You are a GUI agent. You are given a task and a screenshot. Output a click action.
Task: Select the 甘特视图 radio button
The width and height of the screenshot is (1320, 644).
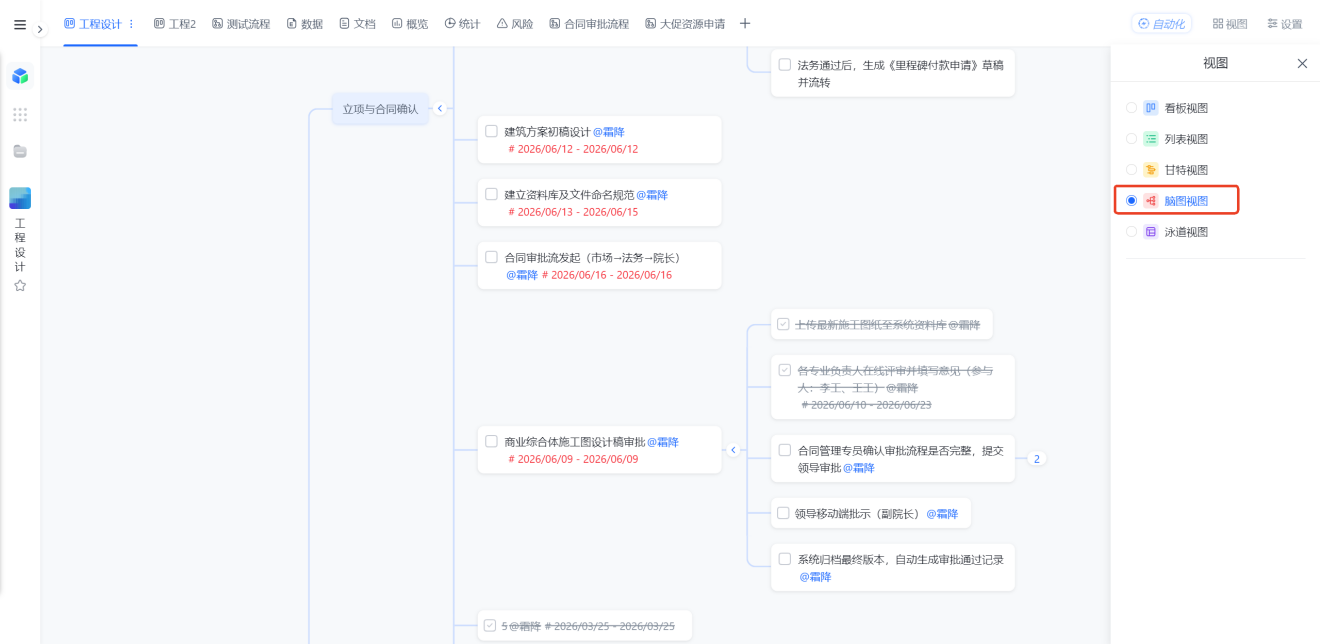[x=1131, y=170]
